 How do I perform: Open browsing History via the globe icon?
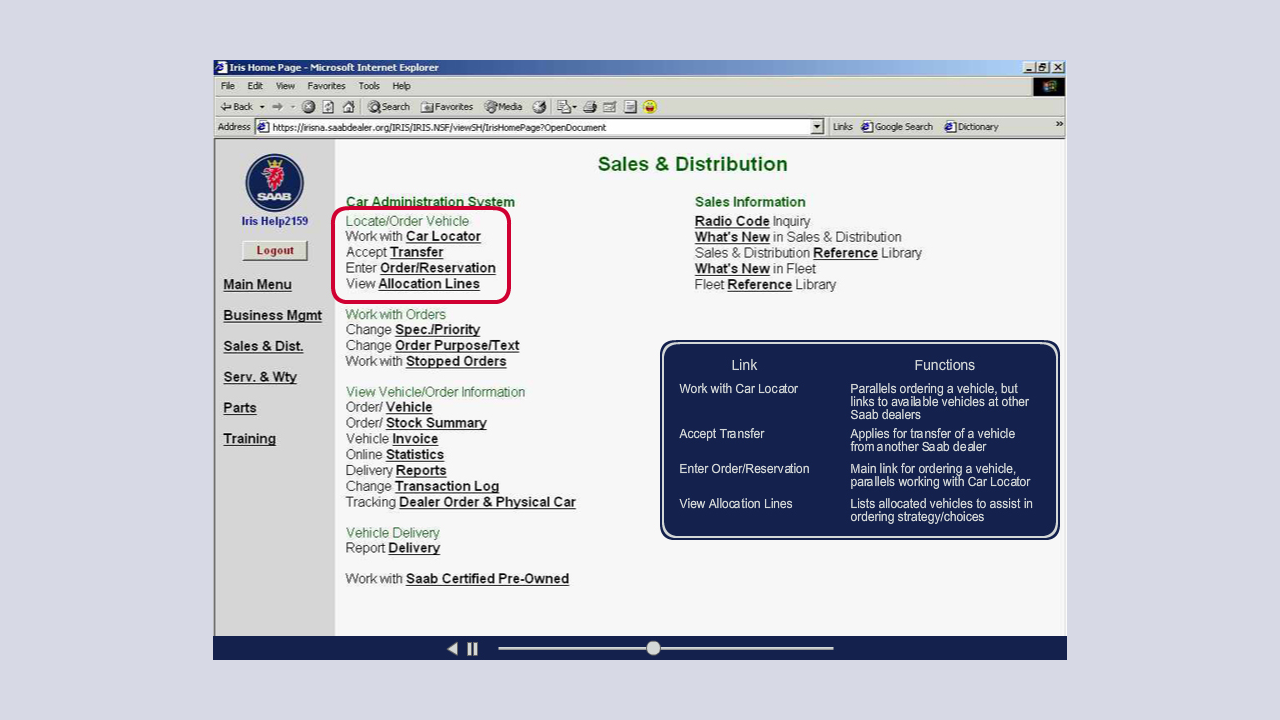point(538,107)
